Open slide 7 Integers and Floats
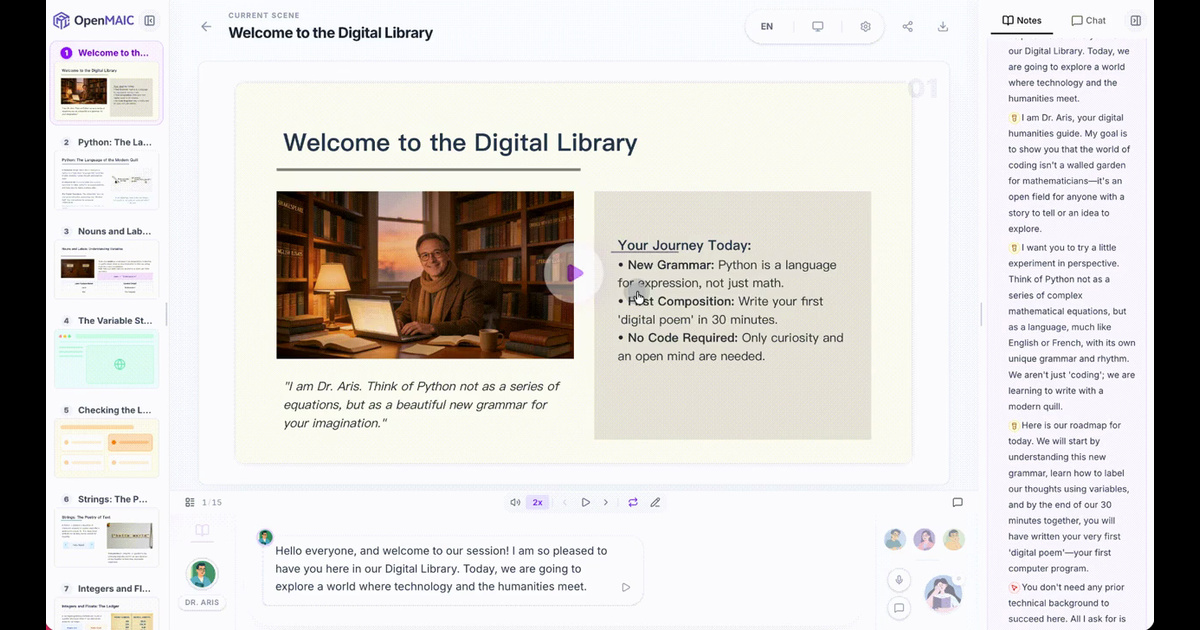The width and height of the screenshot is (1200, 630). pyautogui.click(x=106, y=604)
